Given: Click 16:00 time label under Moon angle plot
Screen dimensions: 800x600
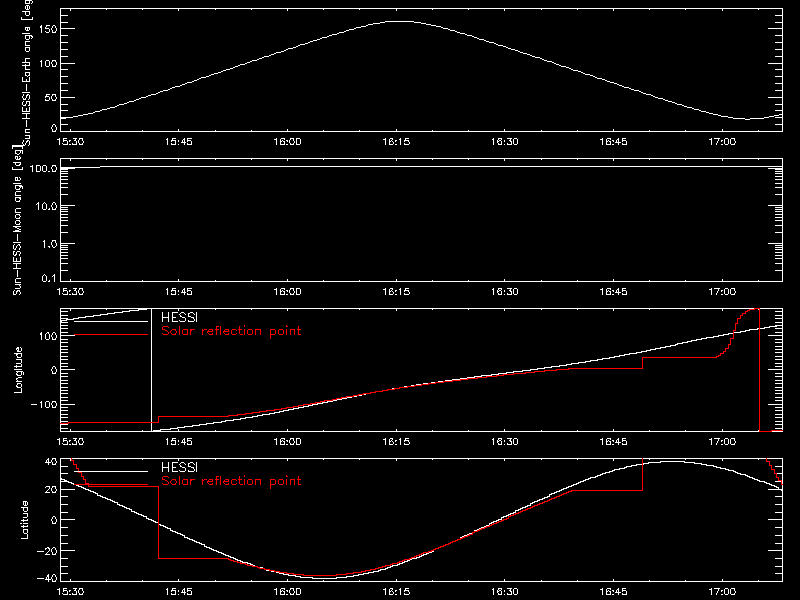Looking at the screenshot, I should coord(287,292).
